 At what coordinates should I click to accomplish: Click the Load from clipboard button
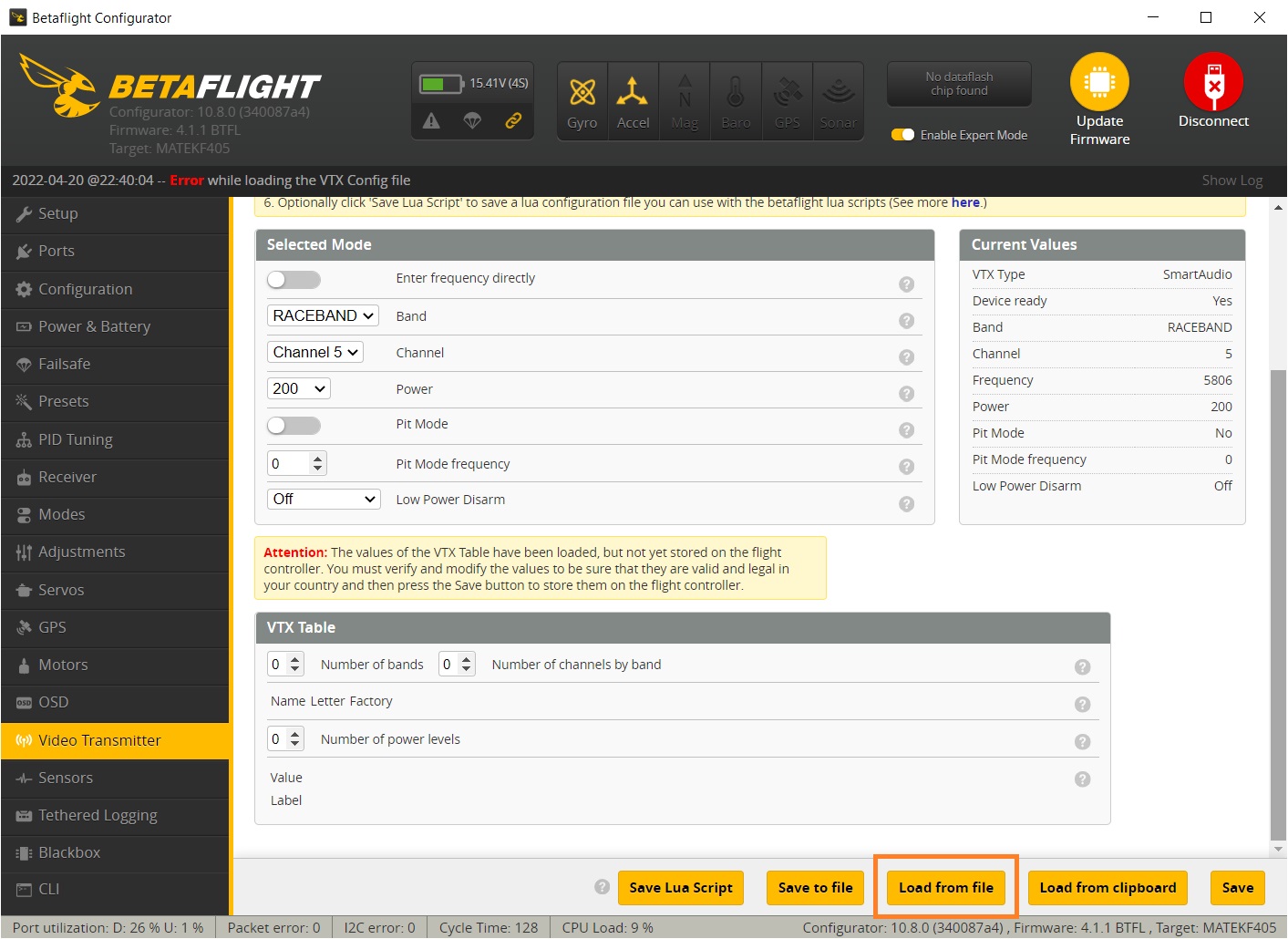coord(1108,888)
